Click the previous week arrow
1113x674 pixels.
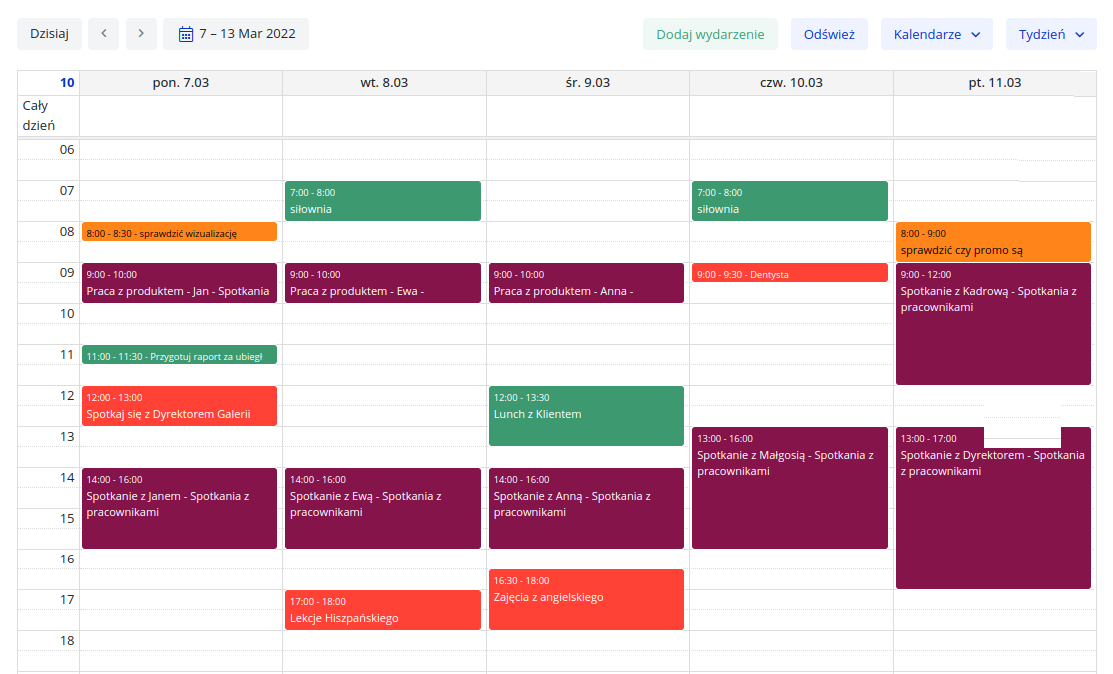click(x=103, y=34)
